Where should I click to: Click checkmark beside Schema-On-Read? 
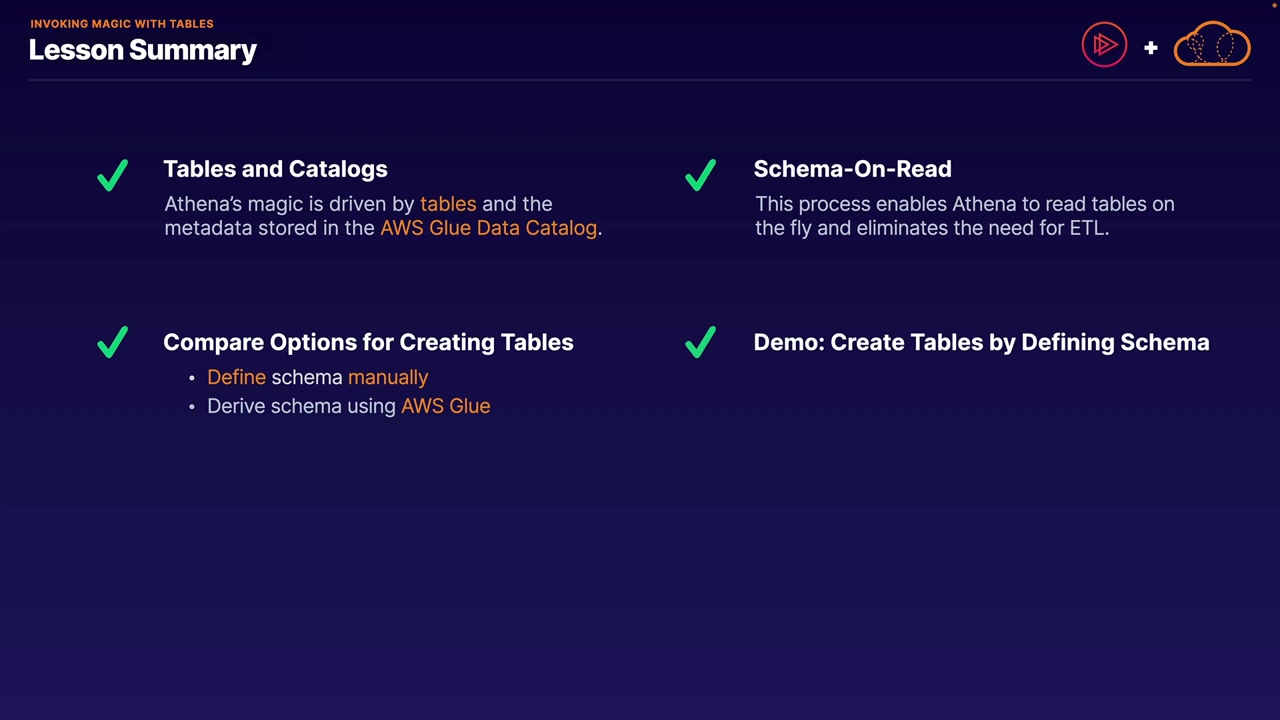[701, 175]
